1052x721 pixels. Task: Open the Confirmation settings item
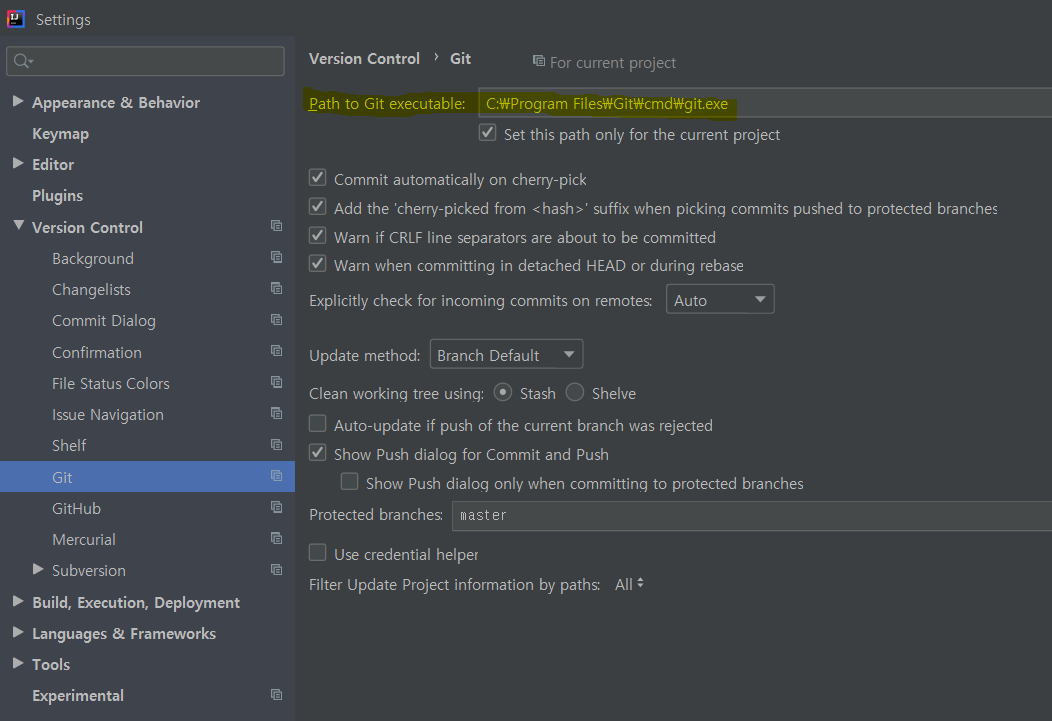(97, 352)
